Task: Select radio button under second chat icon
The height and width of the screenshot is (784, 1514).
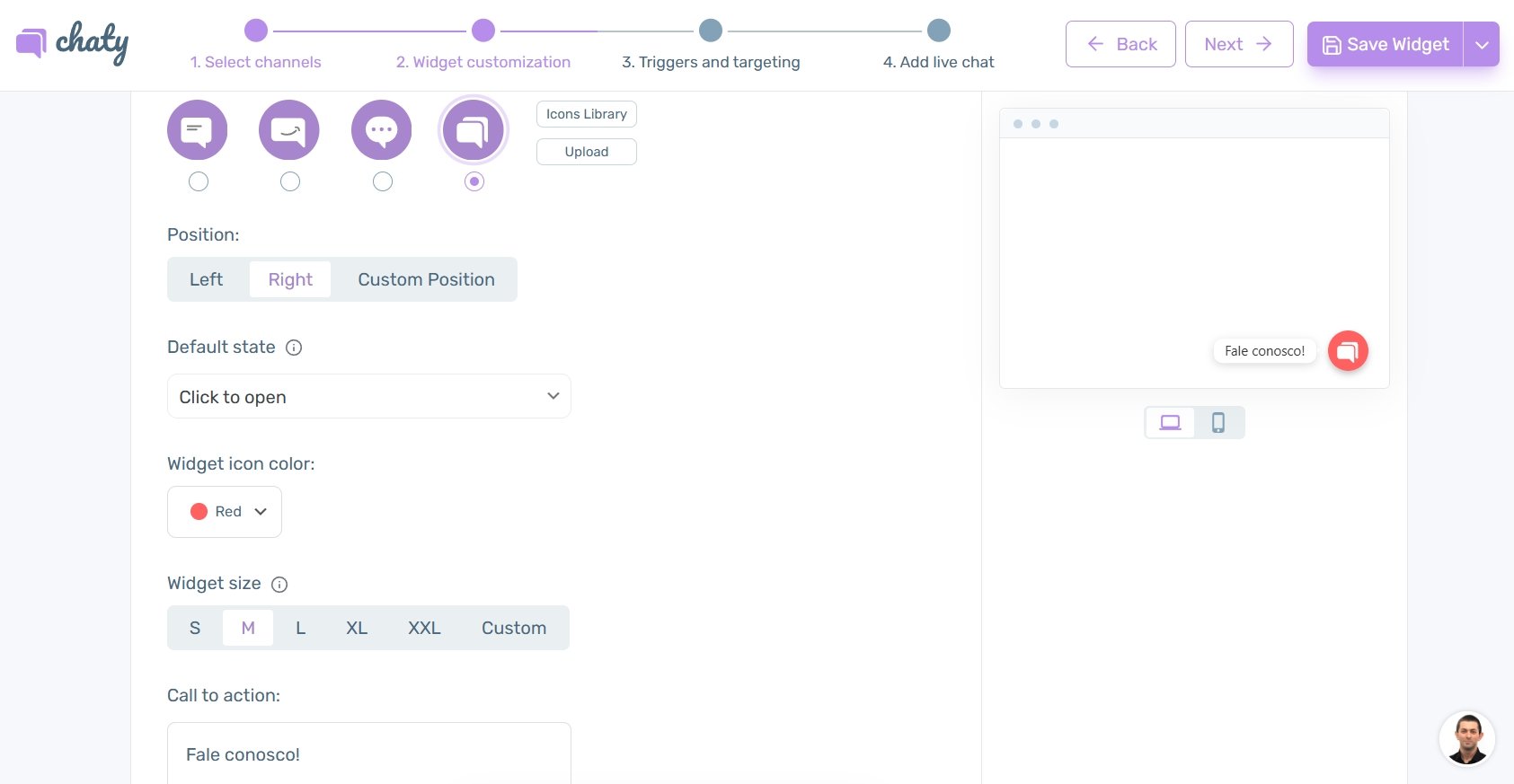Action: coord(290,181)
